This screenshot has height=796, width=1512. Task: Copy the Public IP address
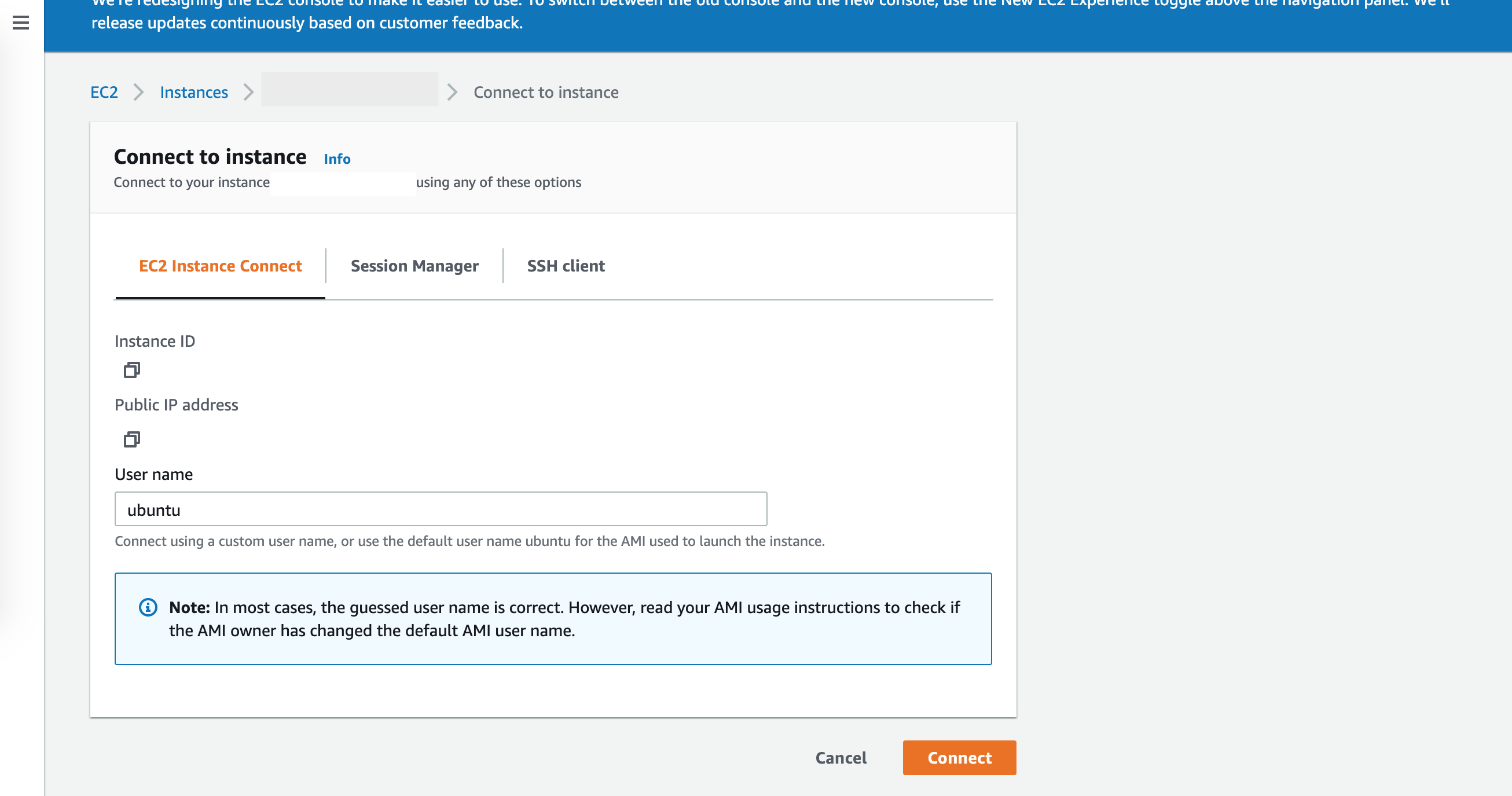(131, 438)
